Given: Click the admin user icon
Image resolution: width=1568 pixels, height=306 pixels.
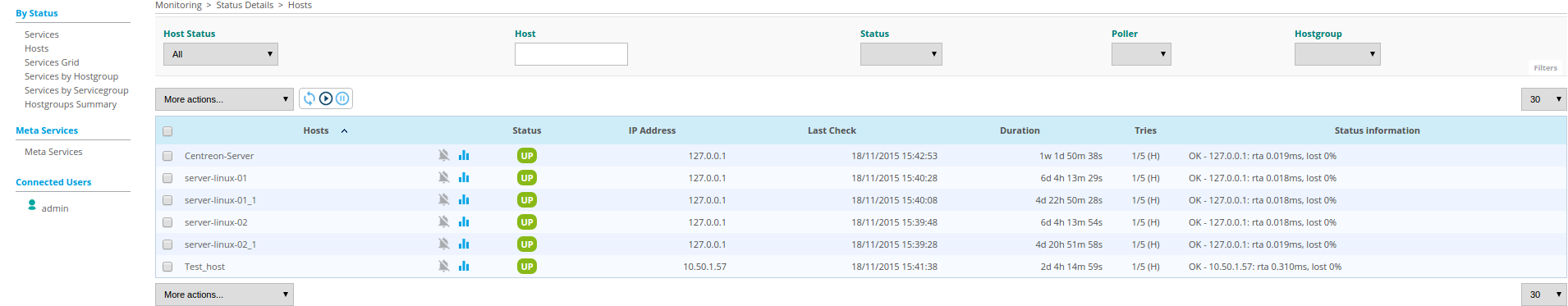Looking at the screenshot, I should coord(32,205).
